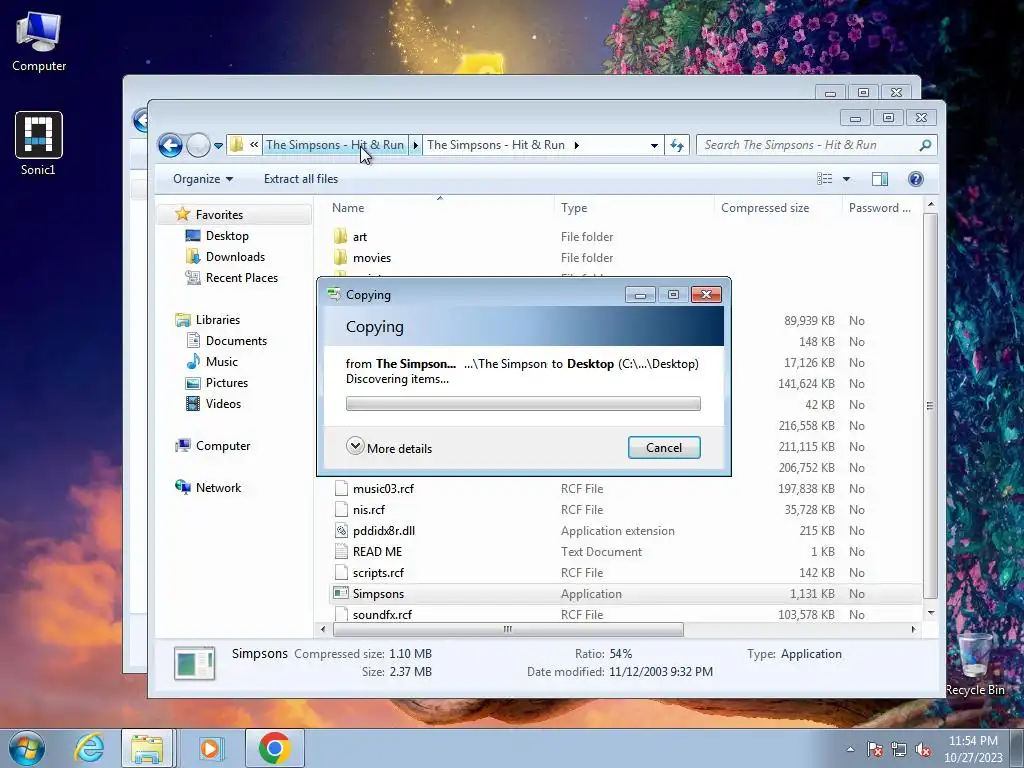
Task: Select the music03.rcf file
Action: 383,489
